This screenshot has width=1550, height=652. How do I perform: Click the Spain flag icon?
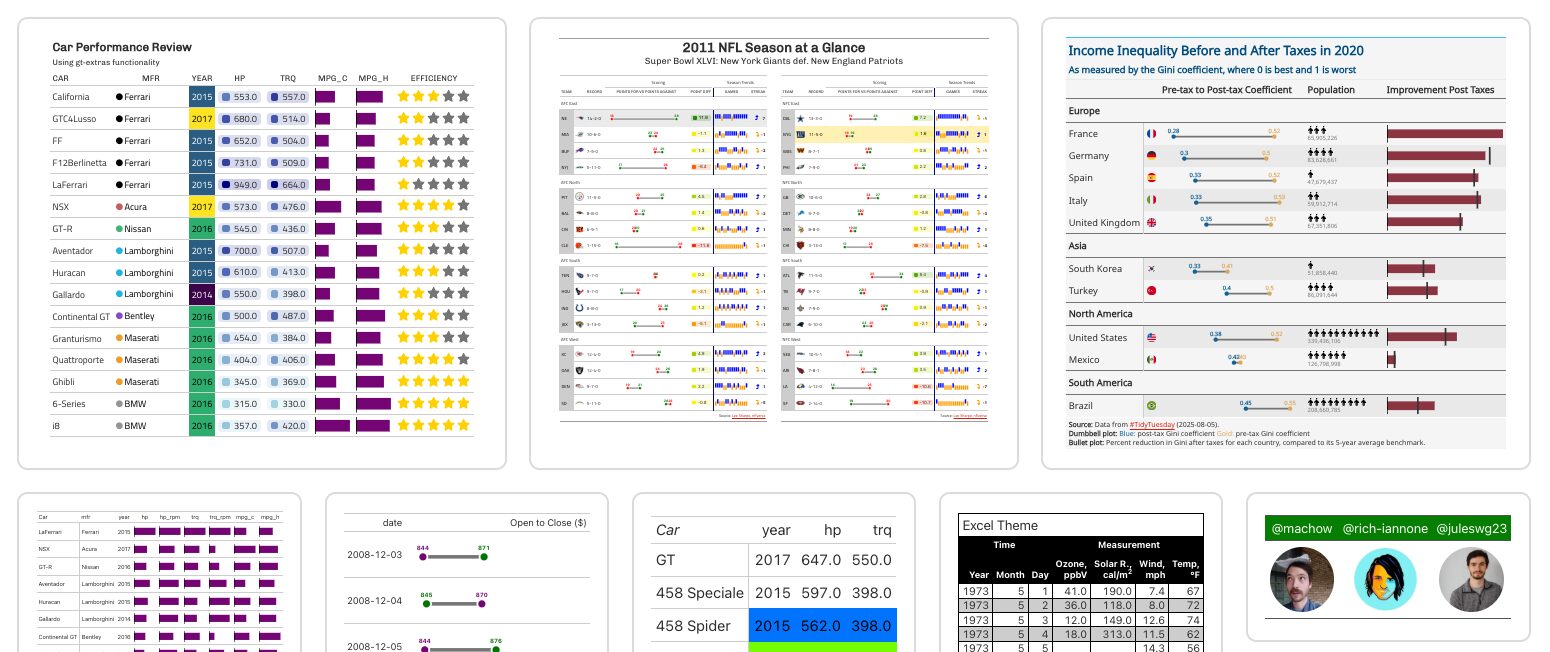coord(1151,178)
